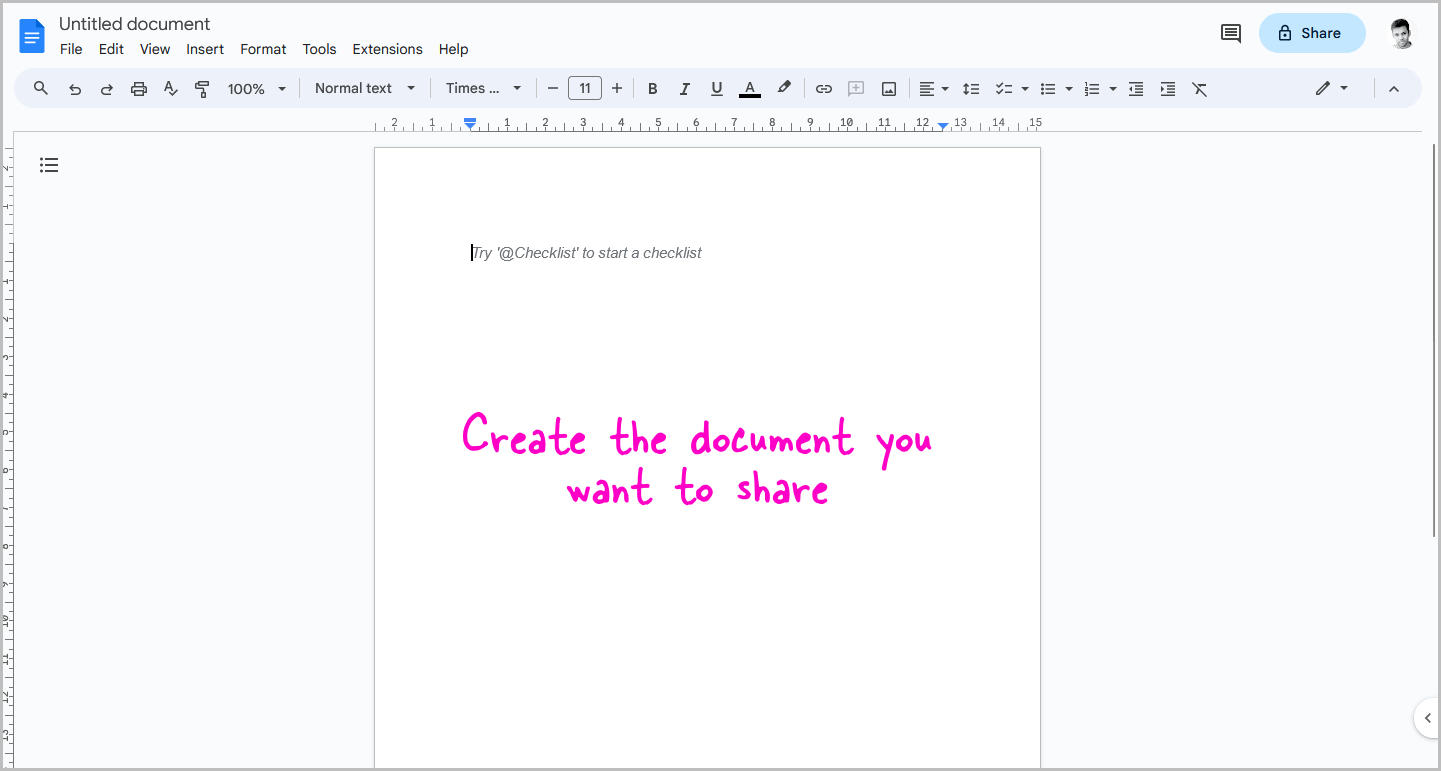The width and height of the screenshot is (1441, 771).
Task: Click the Insert image icon
Action: pyautogui.click(x=889, y=89)
